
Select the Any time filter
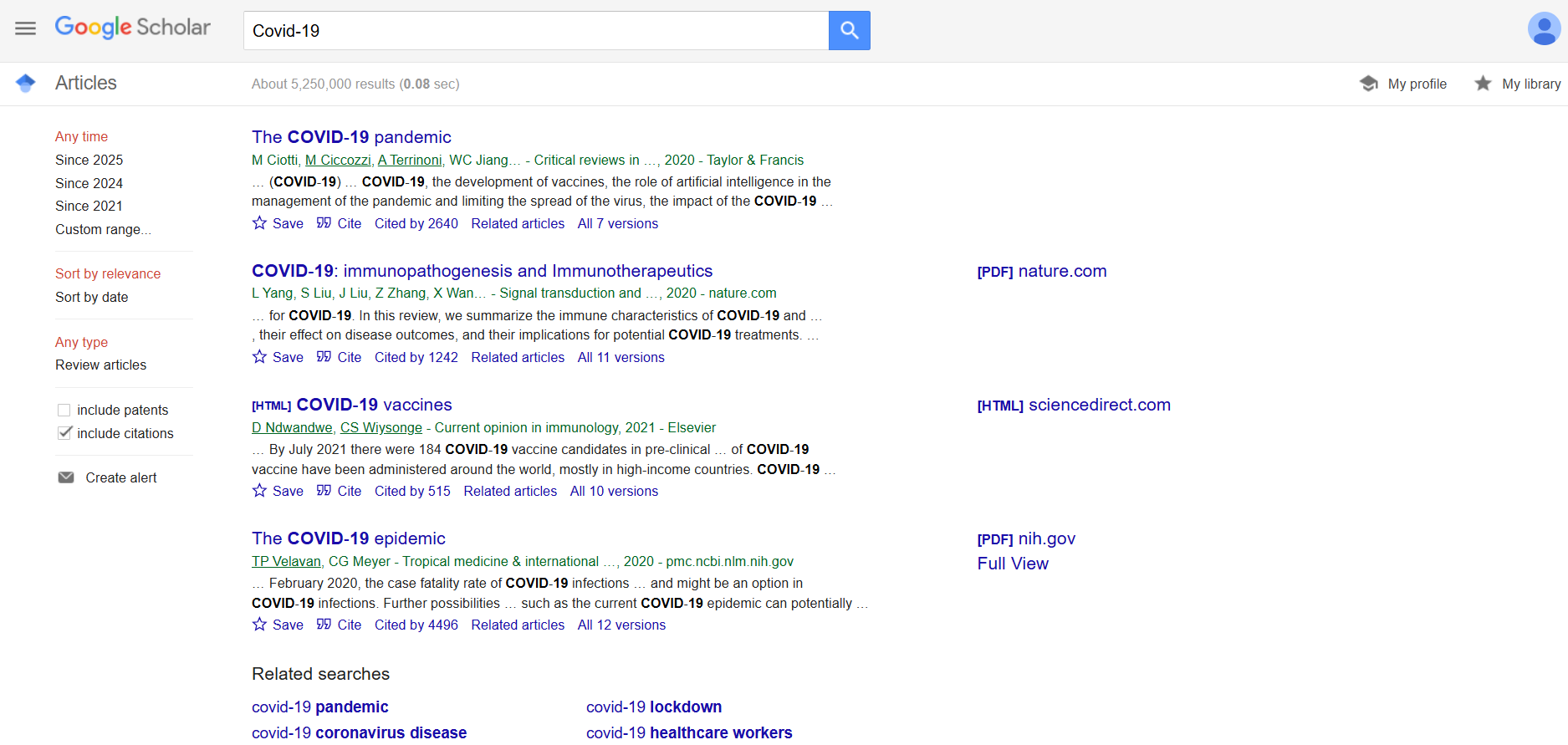point(81,136)
